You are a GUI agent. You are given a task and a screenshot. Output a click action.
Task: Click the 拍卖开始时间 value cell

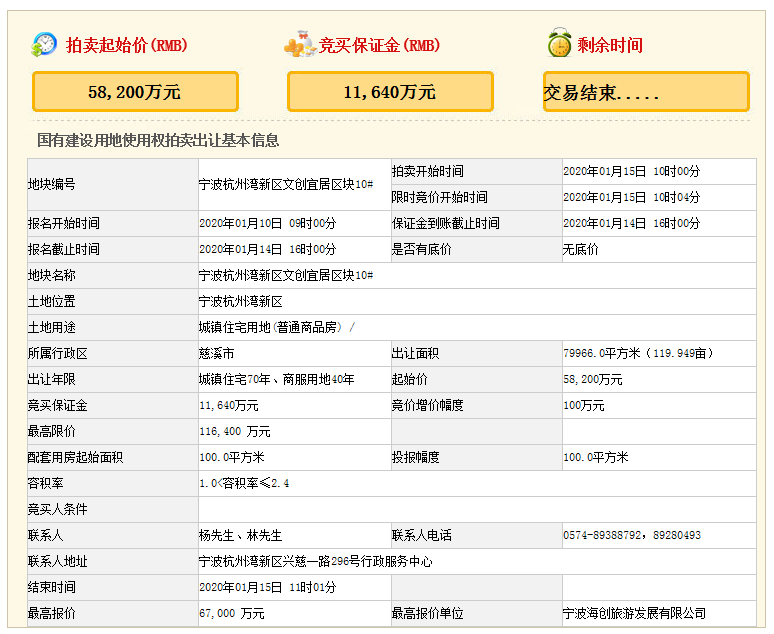pyautogui.click(x=632, y=171)
